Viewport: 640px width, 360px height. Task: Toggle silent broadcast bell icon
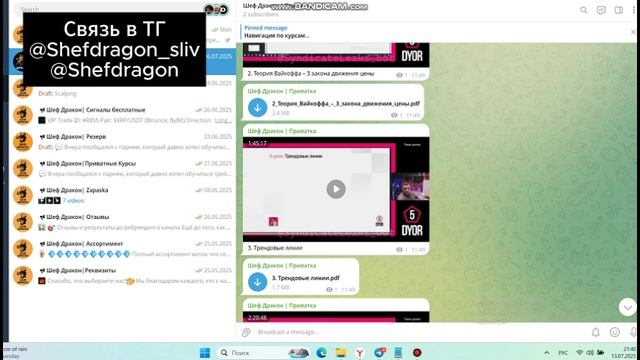(x=596, y=332)
